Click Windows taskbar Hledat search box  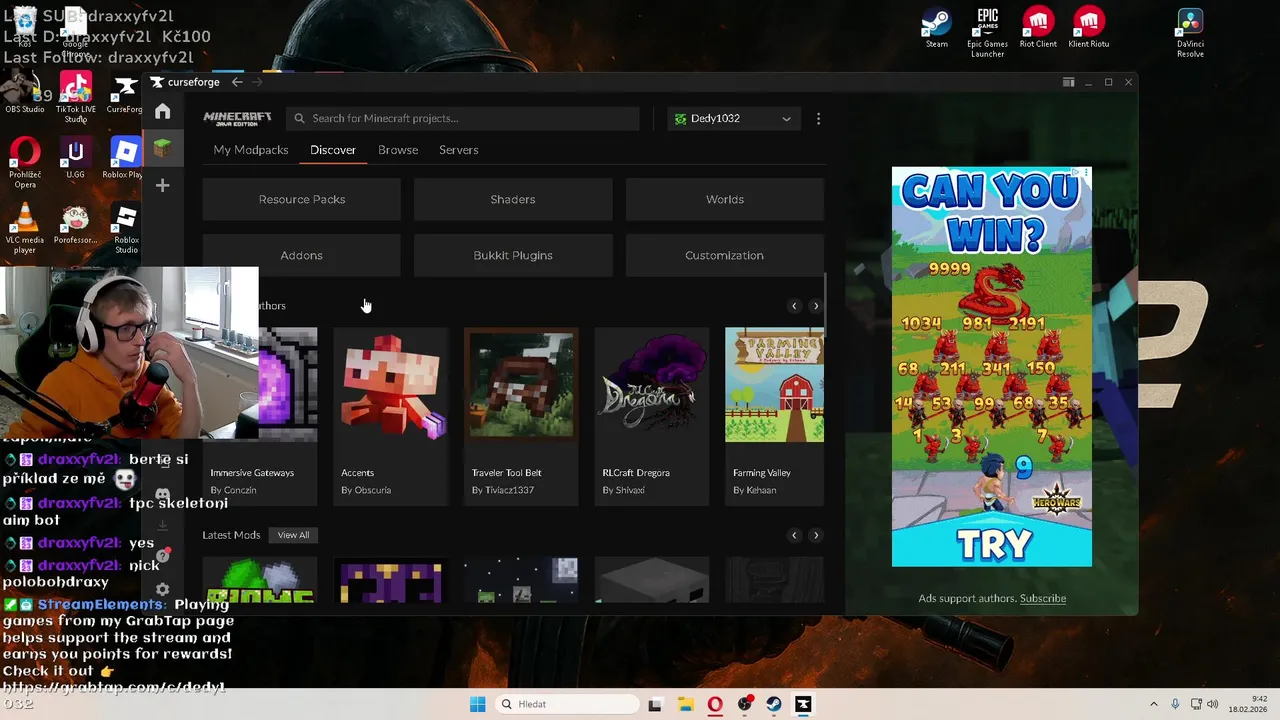click(568, 704)
